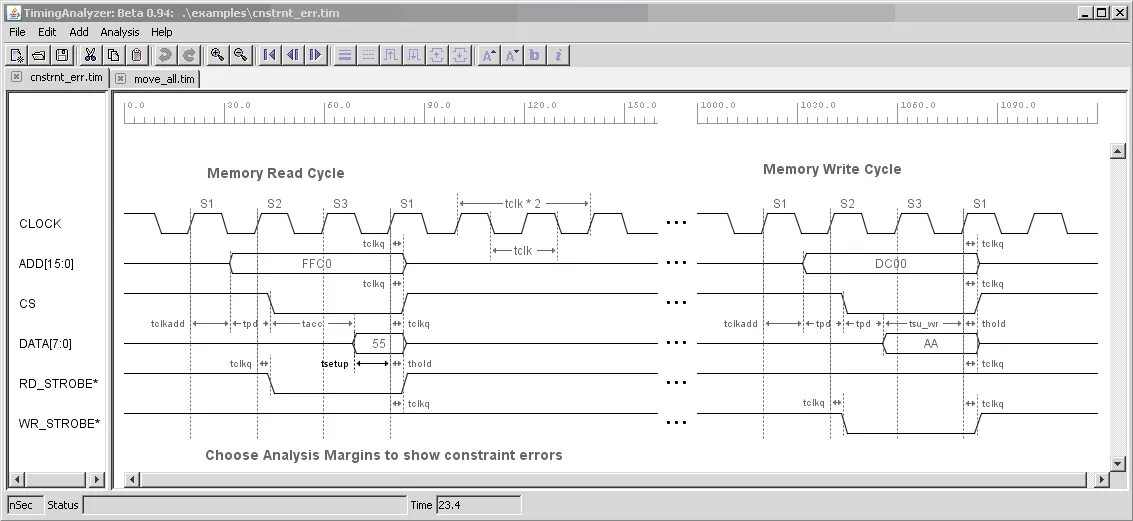Select the CLOCK signal name
The height and width of the screenshot is (521, 1133).
[x=40, y=224]
